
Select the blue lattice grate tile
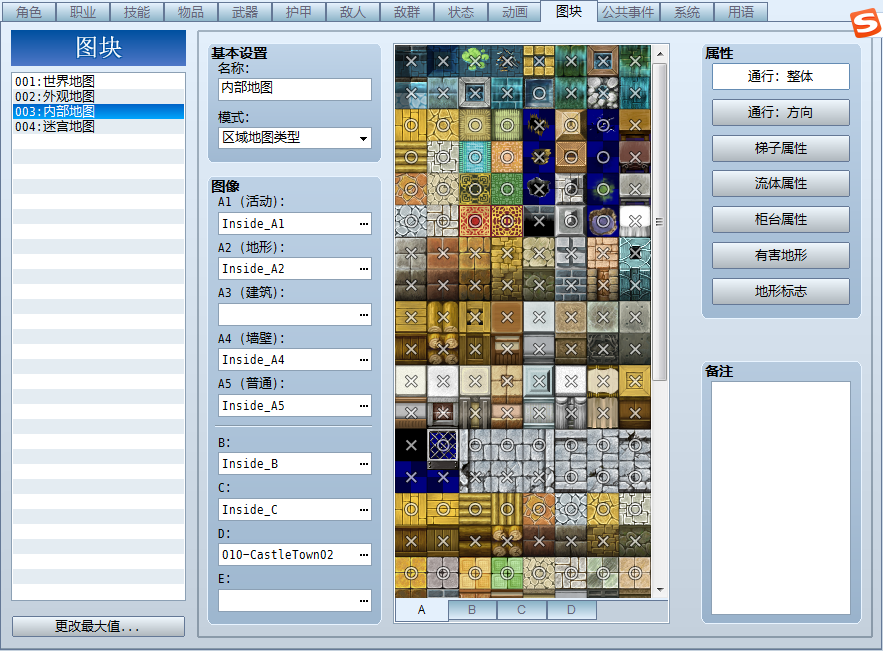tap(443, 445)
